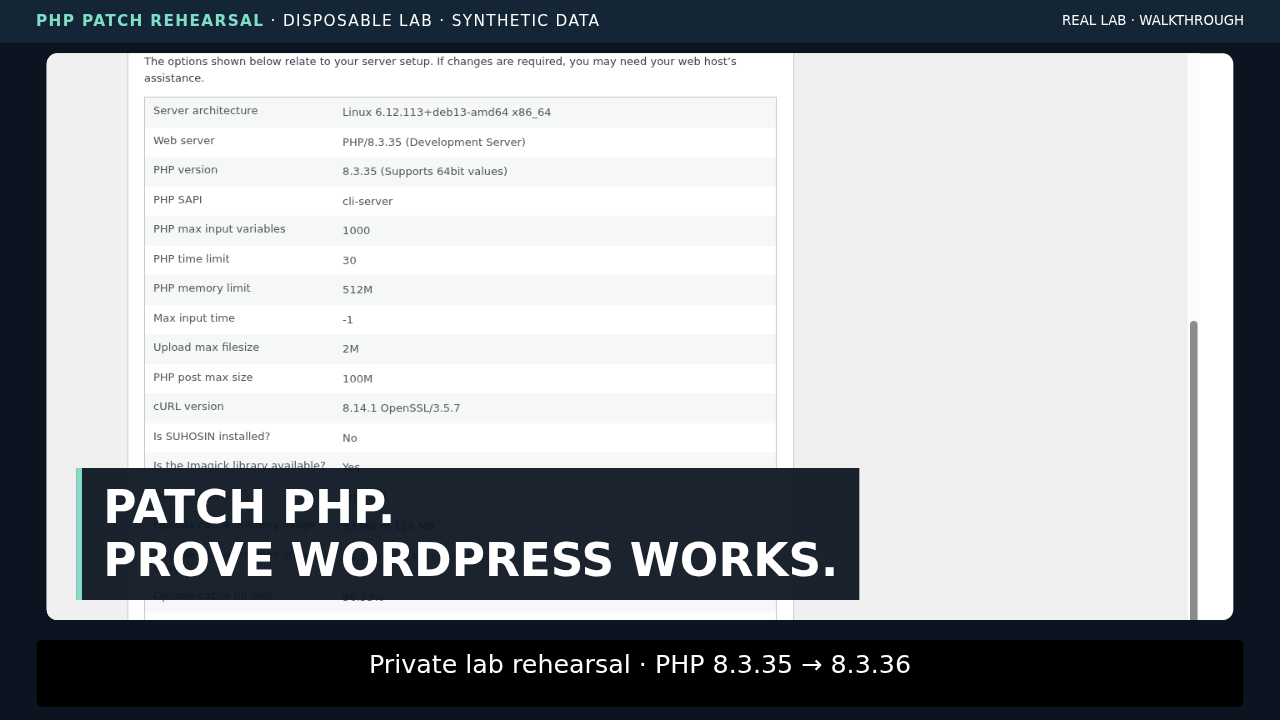The height and width of the screenshot is (720, 1280).
Task: Click the server setup intro paragraph
Action: (440, 70)
